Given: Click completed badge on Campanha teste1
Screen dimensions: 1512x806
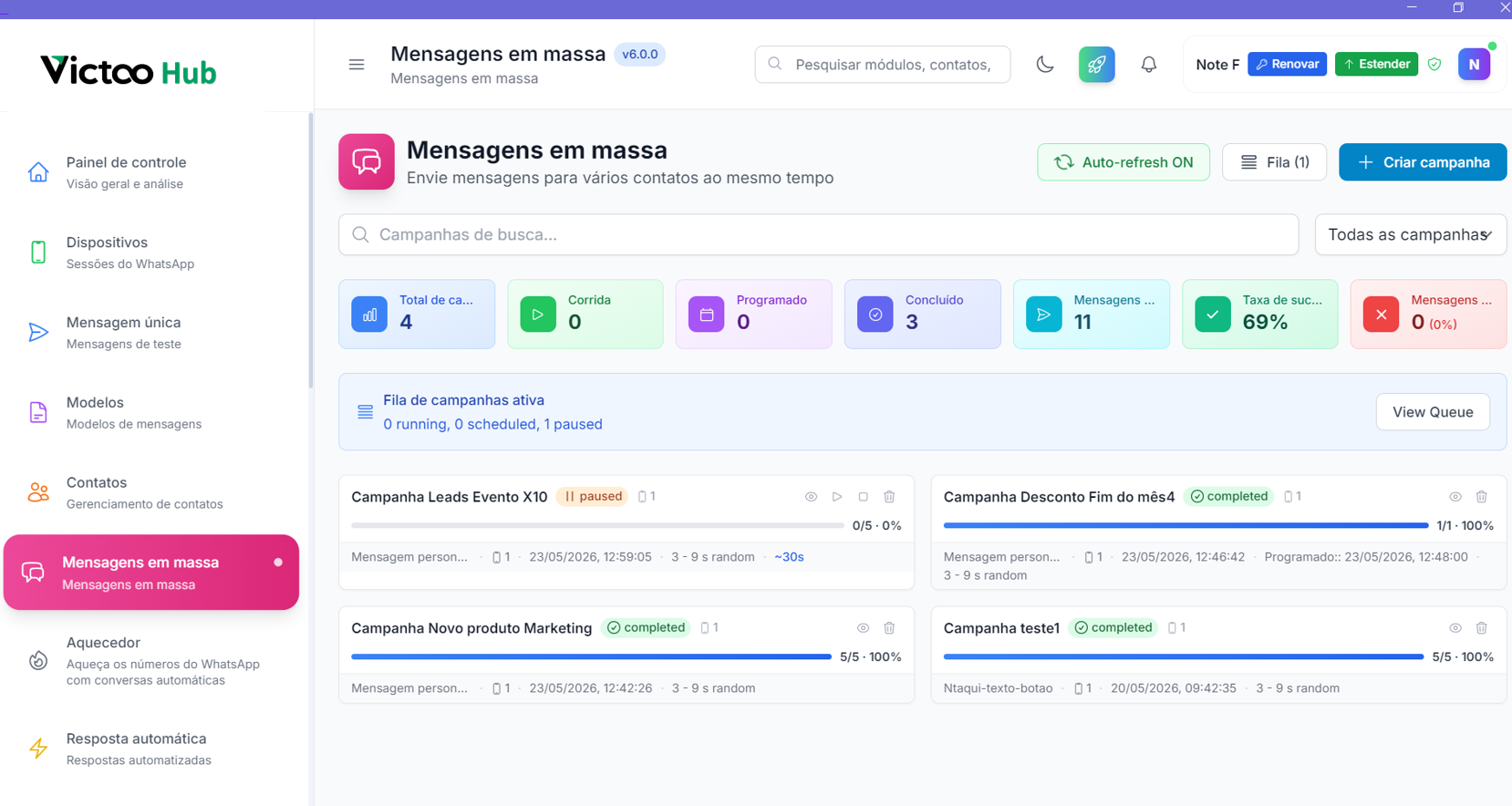Looking at the screenshot, I should pos(1113,627).
